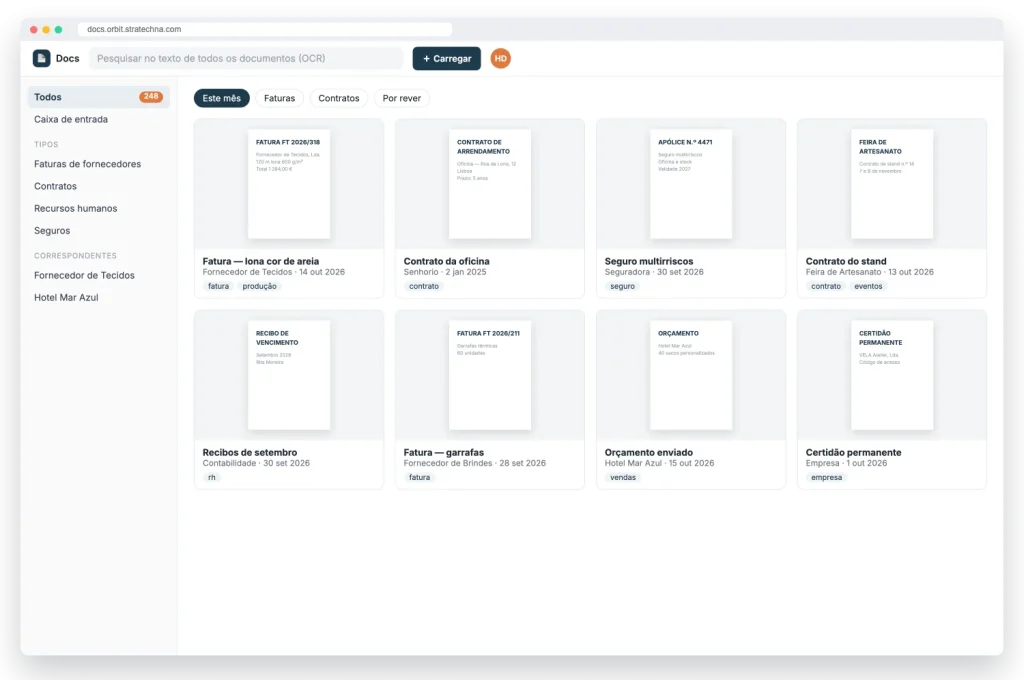Click the title Fatura — lona cor de areia
Viewport: 1024px width, 680px height.
coord(261,261)
